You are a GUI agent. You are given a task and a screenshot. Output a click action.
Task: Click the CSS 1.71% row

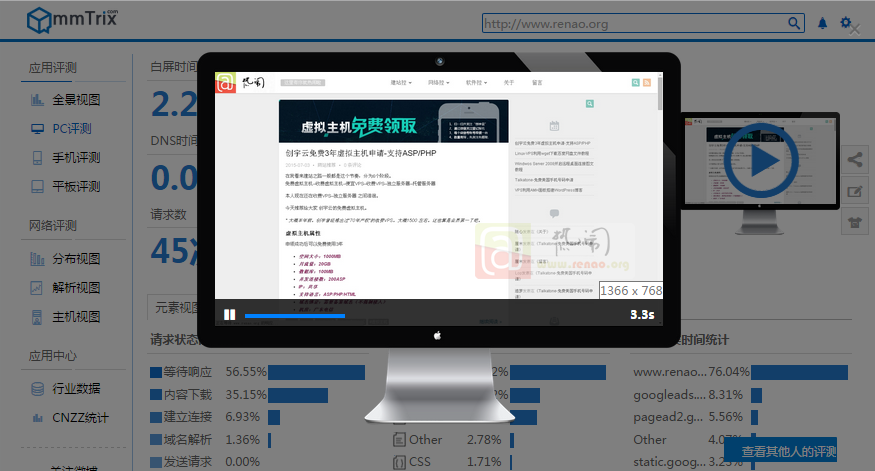click(x=453, y=462)
